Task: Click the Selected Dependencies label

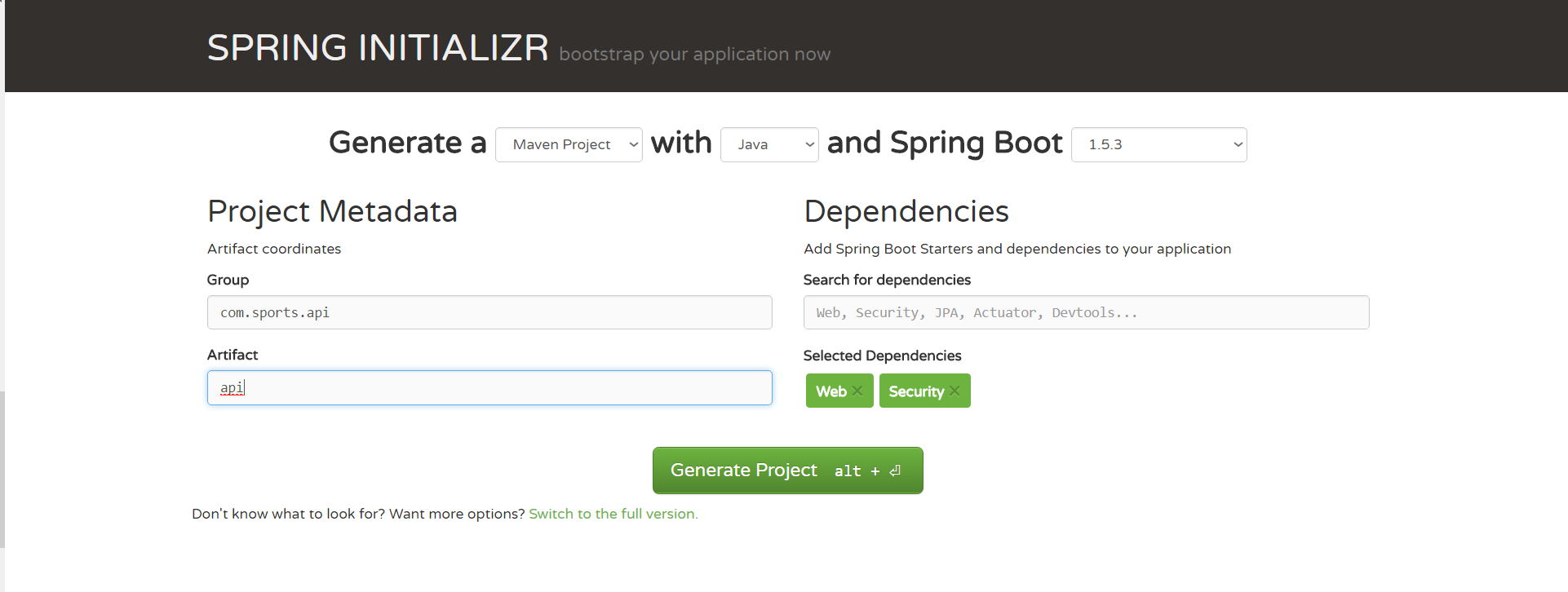Action: point(882,356)
